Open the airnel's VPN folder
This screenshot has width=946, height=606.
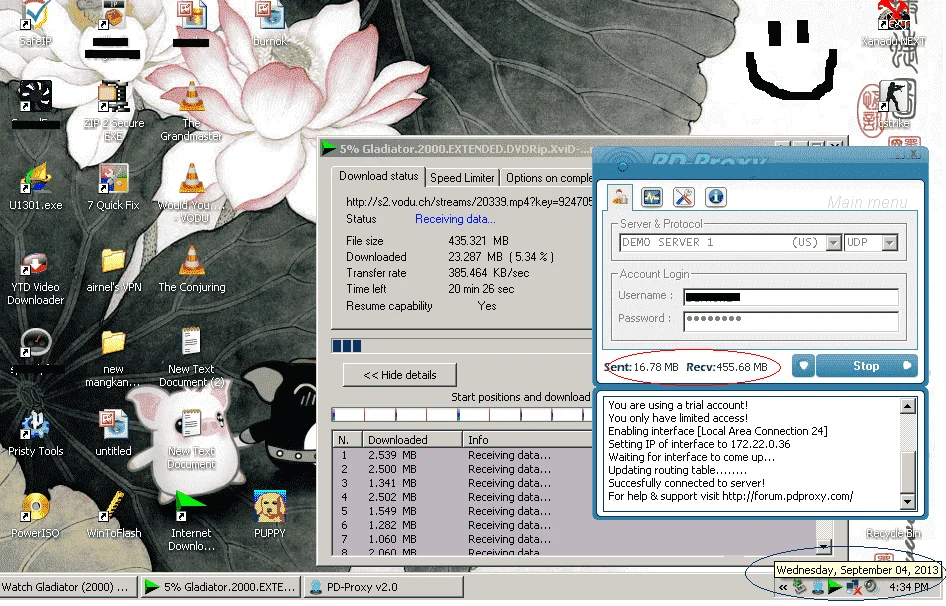click(113, 270)
